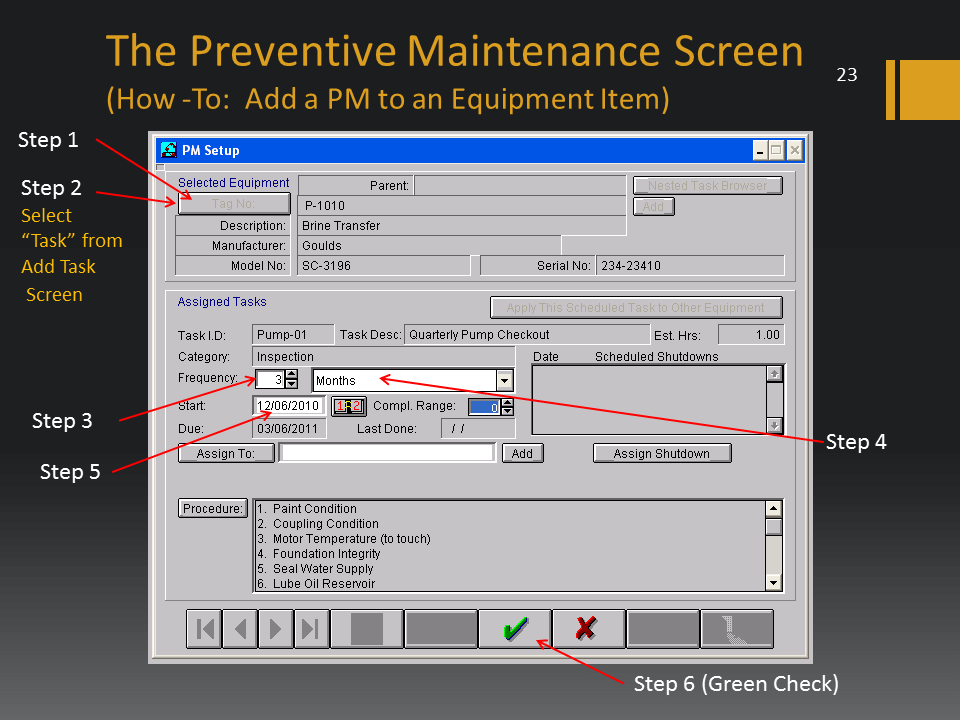The width and height of the screenshot is (960, 720).
Task: Click the Assign Shutdown button
Action: [662, 453]
